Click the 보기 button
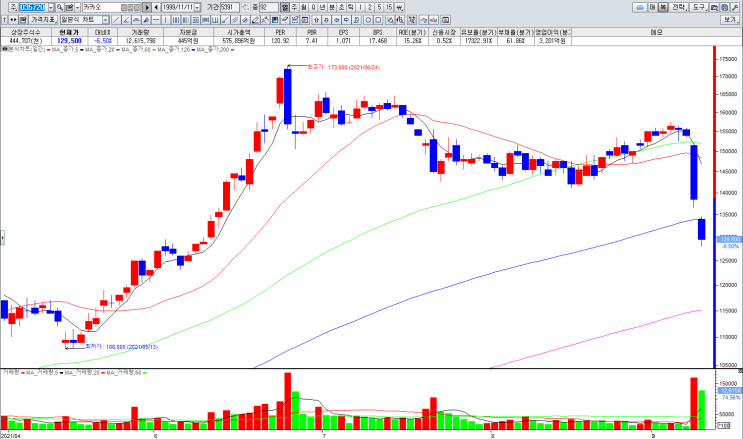Screen dimensions: 743x439 pyautogui.click(x=730, y=20)
